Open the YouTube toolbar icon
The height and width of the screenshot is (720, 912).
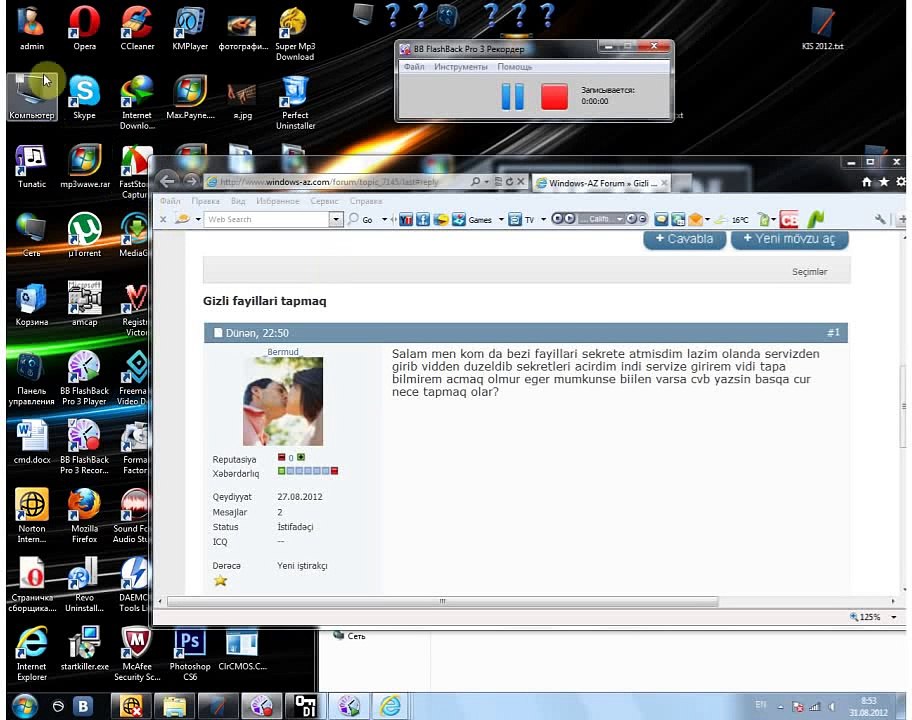coord(406,220)
